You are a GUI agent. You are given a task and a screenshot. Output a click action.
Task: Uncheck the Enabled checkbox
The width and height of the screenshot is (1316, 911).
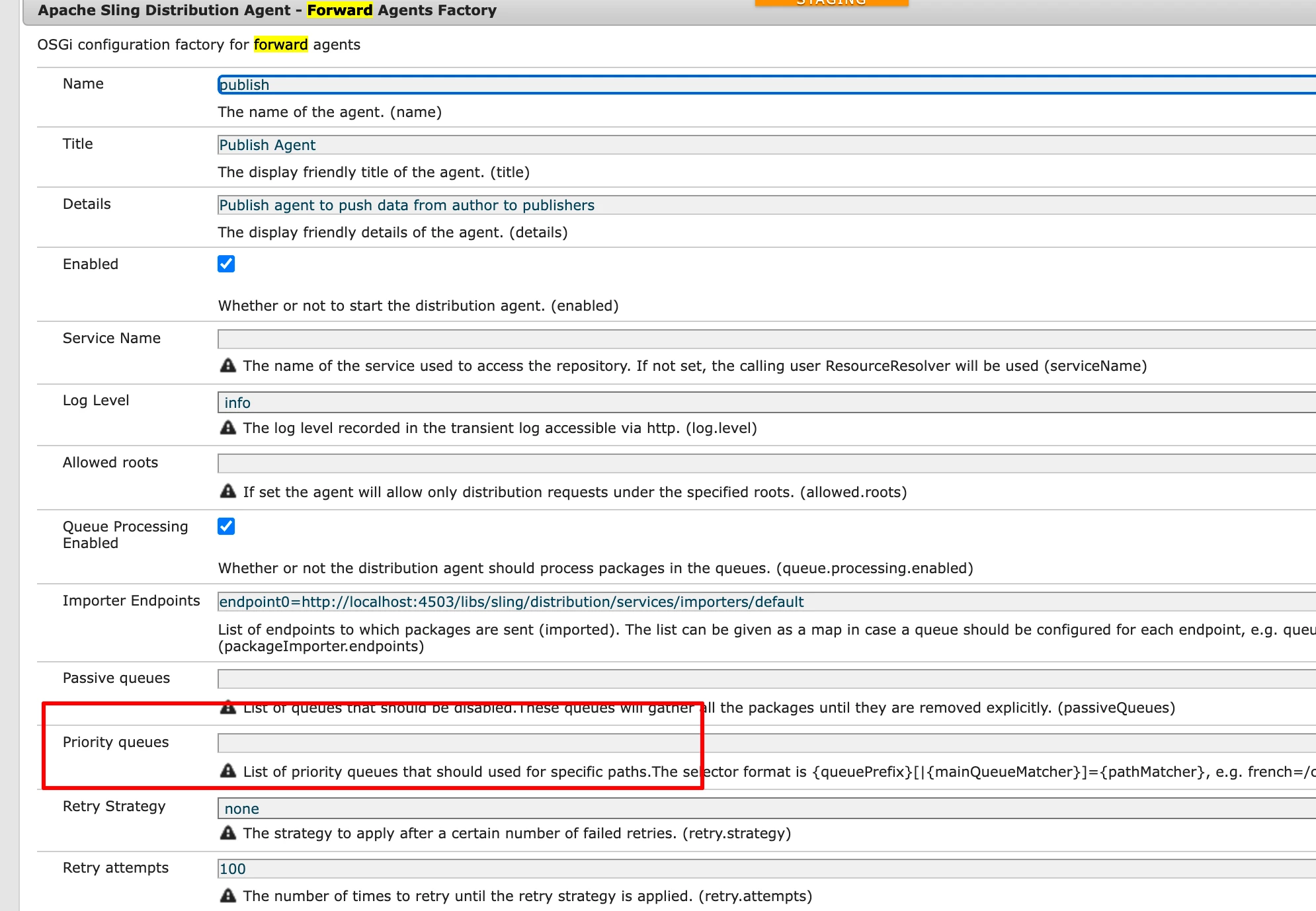[x=226, y=264]
